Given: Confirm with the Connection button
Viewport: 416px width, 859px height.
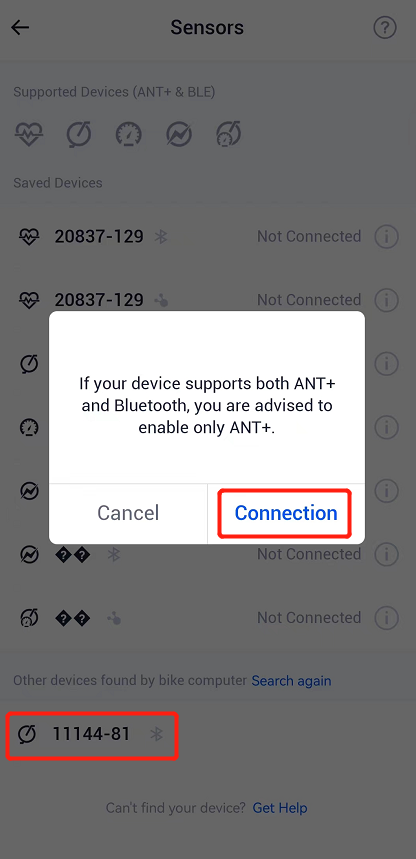Looking at the screenshot, I should click(x=286, y=513).
